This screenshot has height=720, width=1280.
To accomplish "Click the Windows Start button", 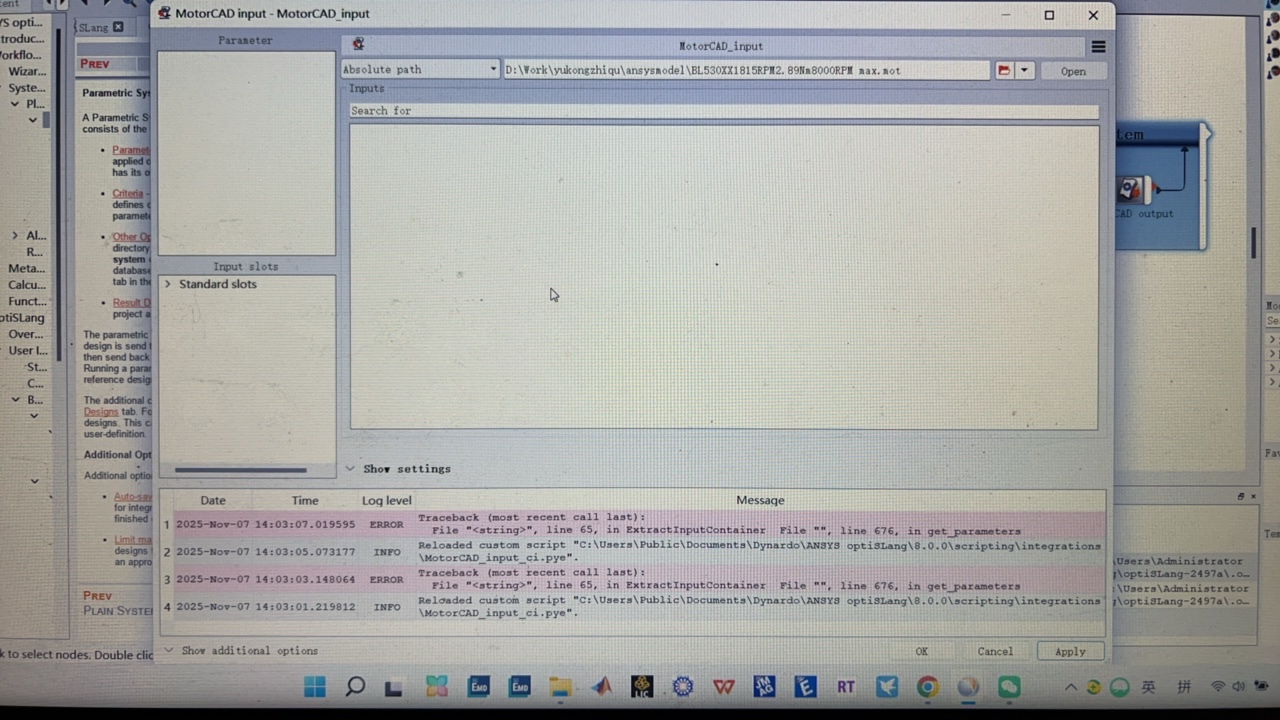I will (x=314, y=687).
